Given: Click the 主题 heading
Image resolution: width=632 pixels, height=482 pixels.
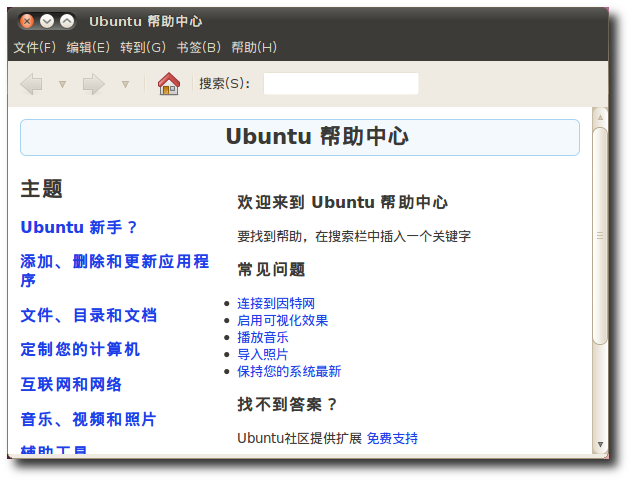Looking at the screenshot, I should coord(42,189).
